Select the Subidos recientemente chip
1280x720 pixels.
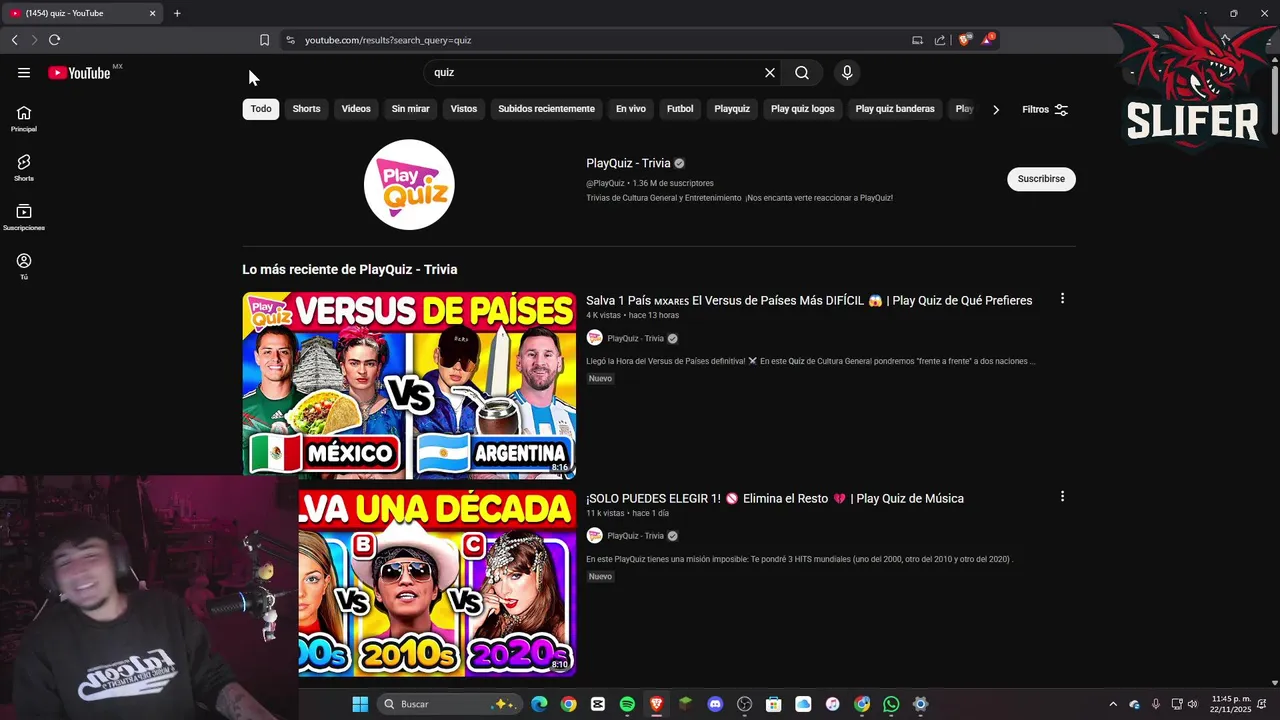(x=546, y=109)
